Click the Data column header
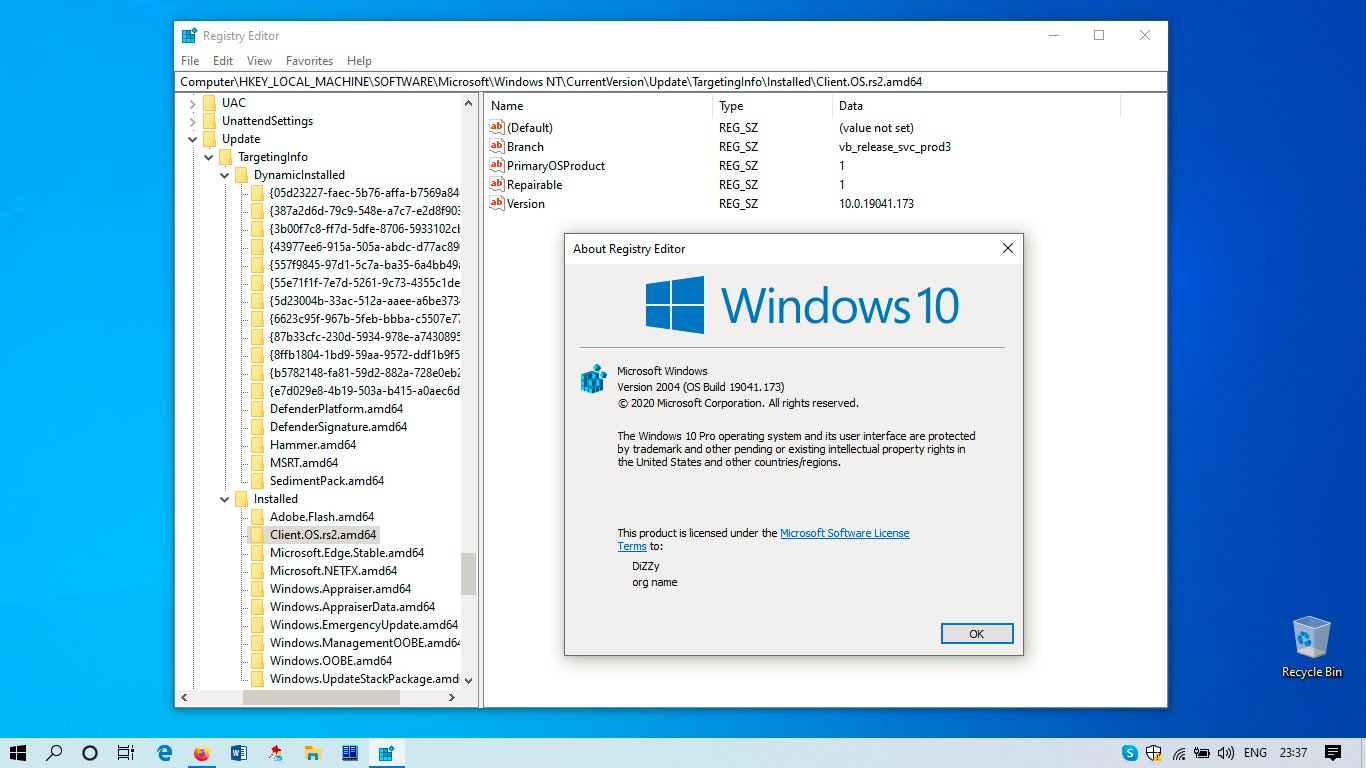The image size is (1366, 768). coord(976,106)
